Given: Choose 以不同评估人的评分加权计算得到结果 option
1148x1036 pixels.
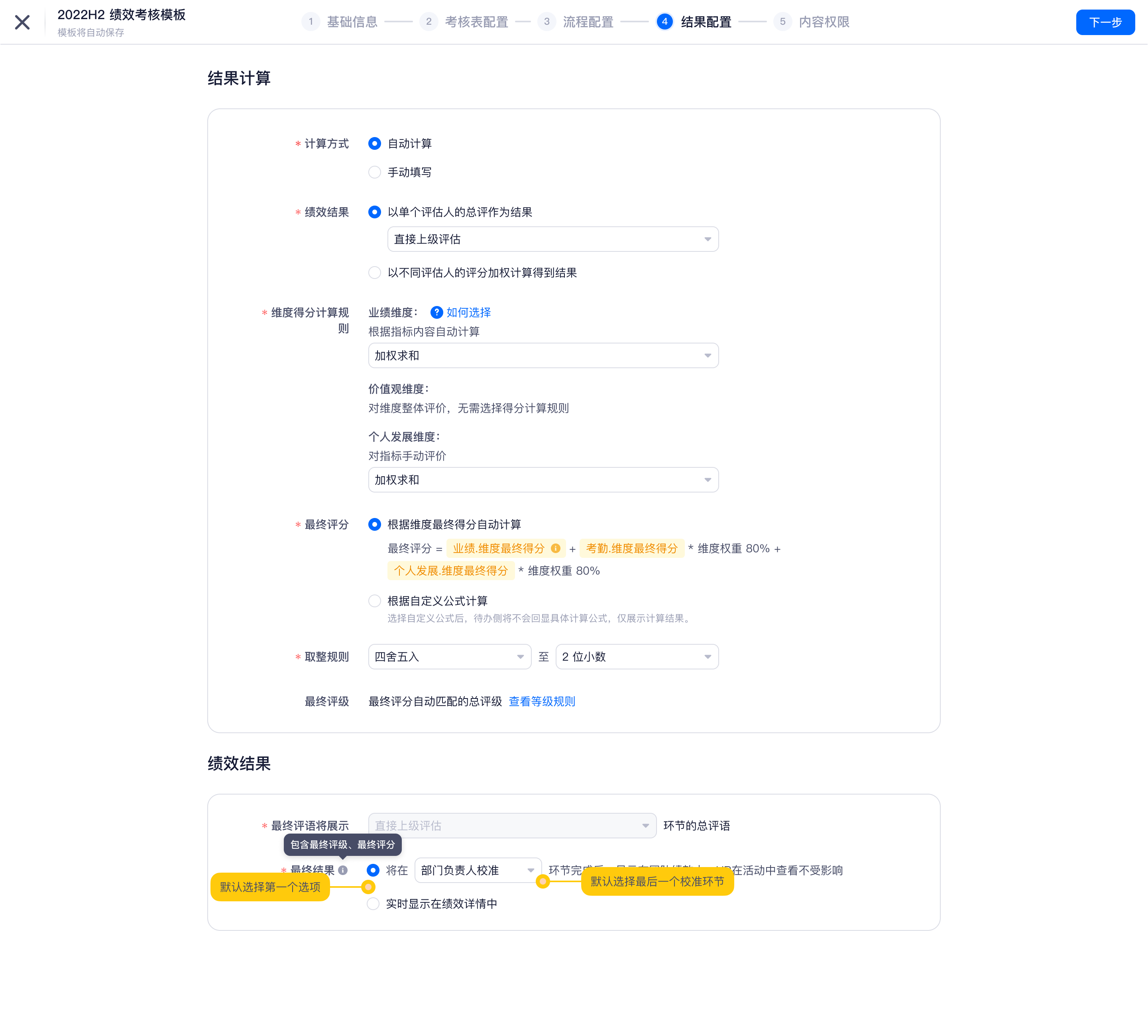Looking at the screenshot, I should [374, 273].
